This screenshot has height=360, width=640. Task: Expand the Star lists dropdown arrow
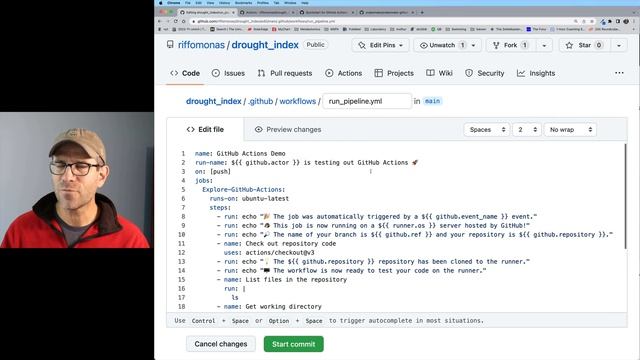pyautogui.click(x=619, y=45)
